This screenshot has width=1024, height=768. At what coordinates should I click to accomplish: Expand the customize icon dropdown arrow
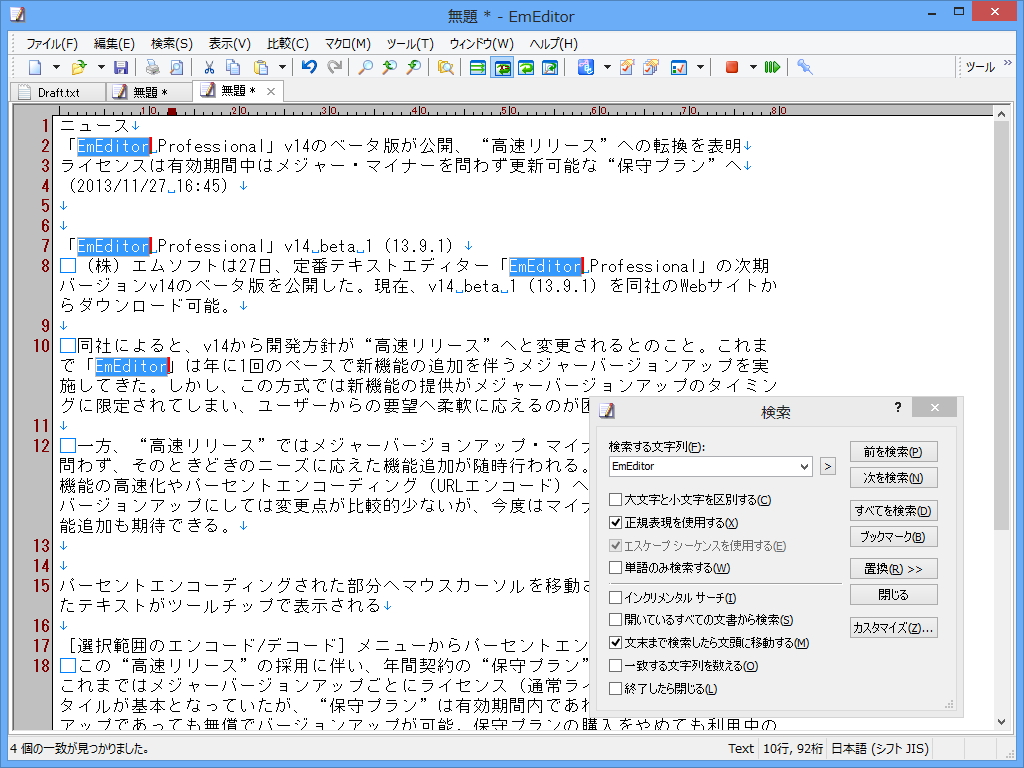[x=700, y=67]
